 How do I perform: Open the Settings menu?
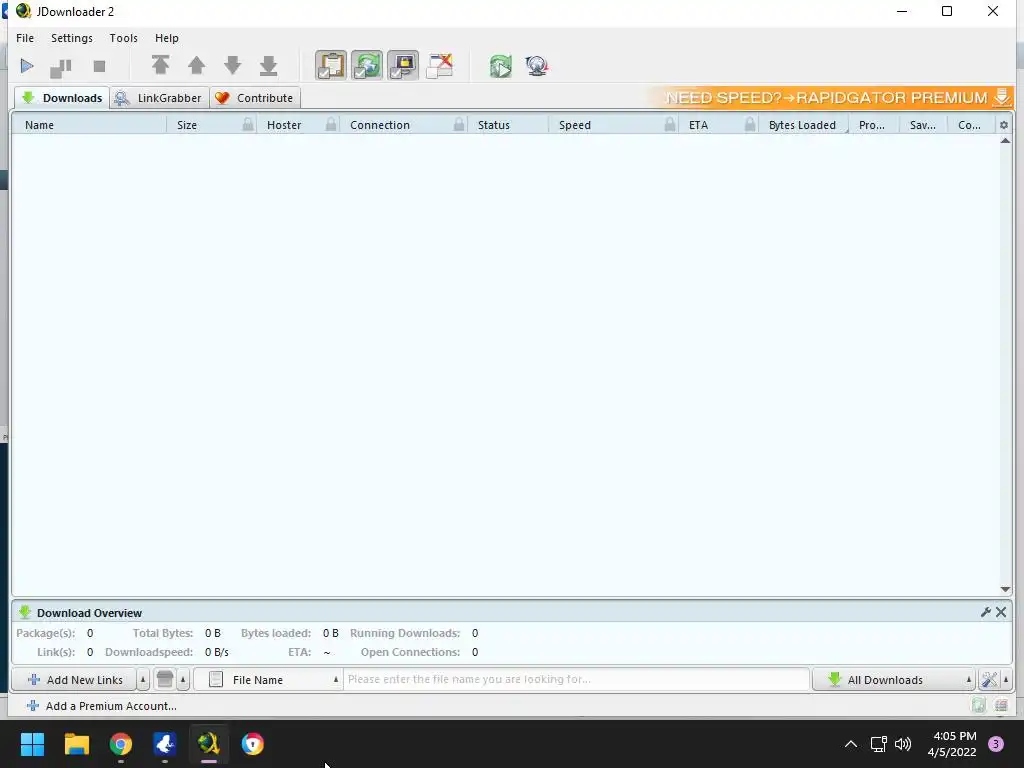pos(72,38)
